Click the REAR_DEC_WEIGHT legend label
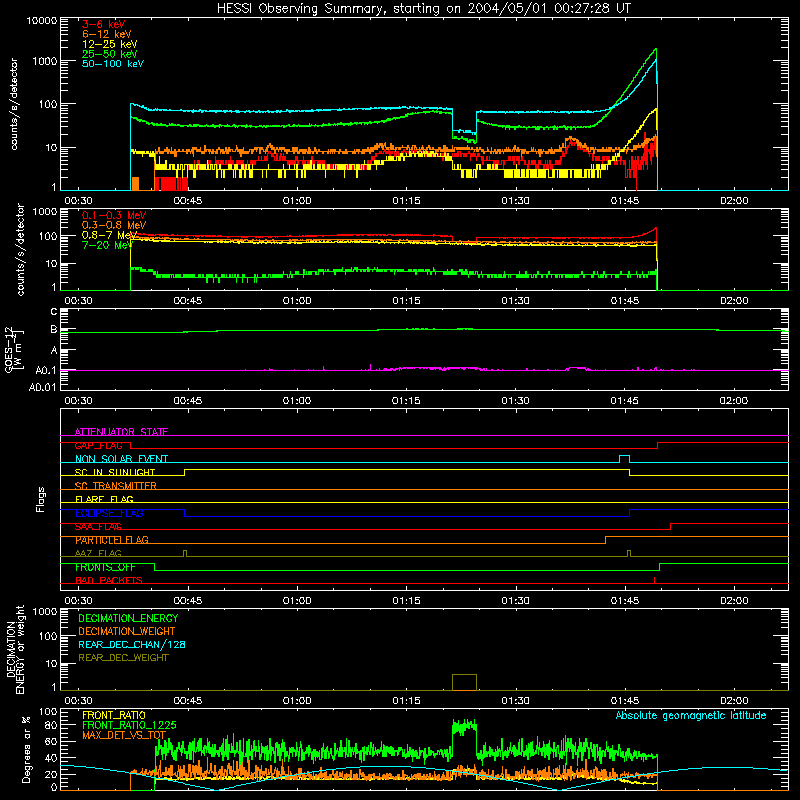This screenshot has height=800, width=800. coord(123,658)
